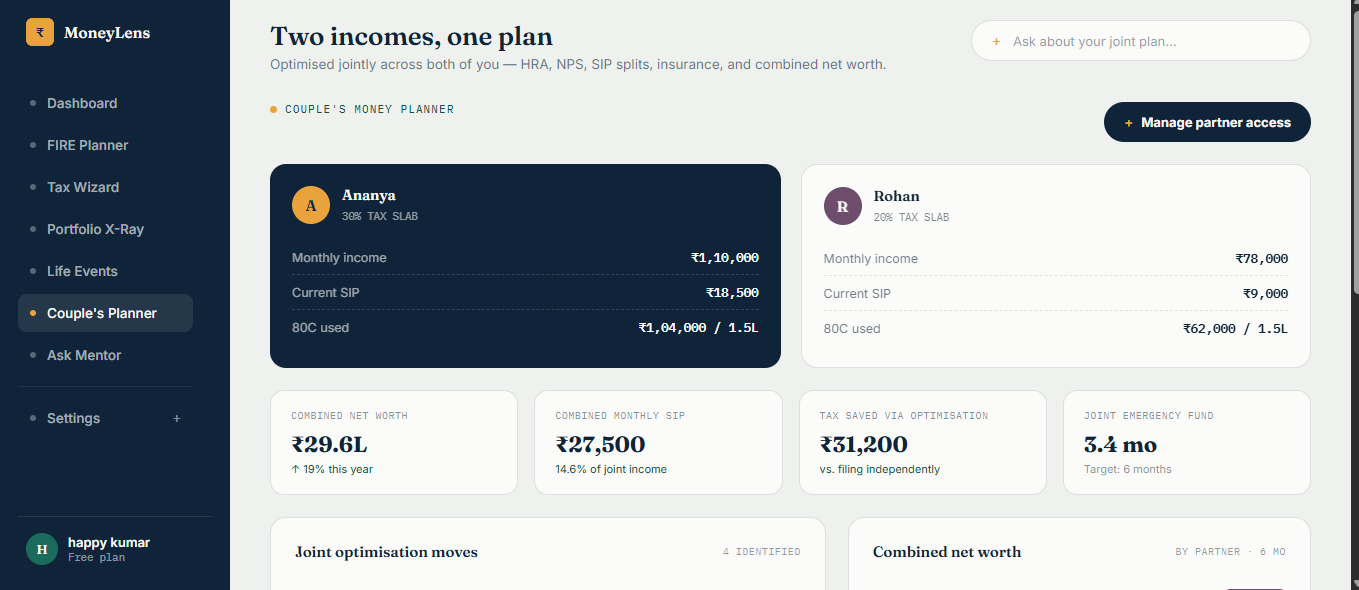Expand the Settings plus expander
Screen dimensions: 1359x590
[177, 418]
